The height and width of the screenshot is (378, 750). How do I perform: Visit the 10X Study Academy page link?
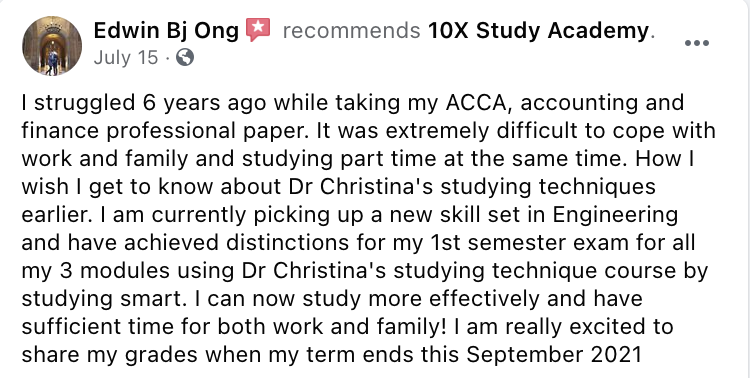click(x=538, y=31)
